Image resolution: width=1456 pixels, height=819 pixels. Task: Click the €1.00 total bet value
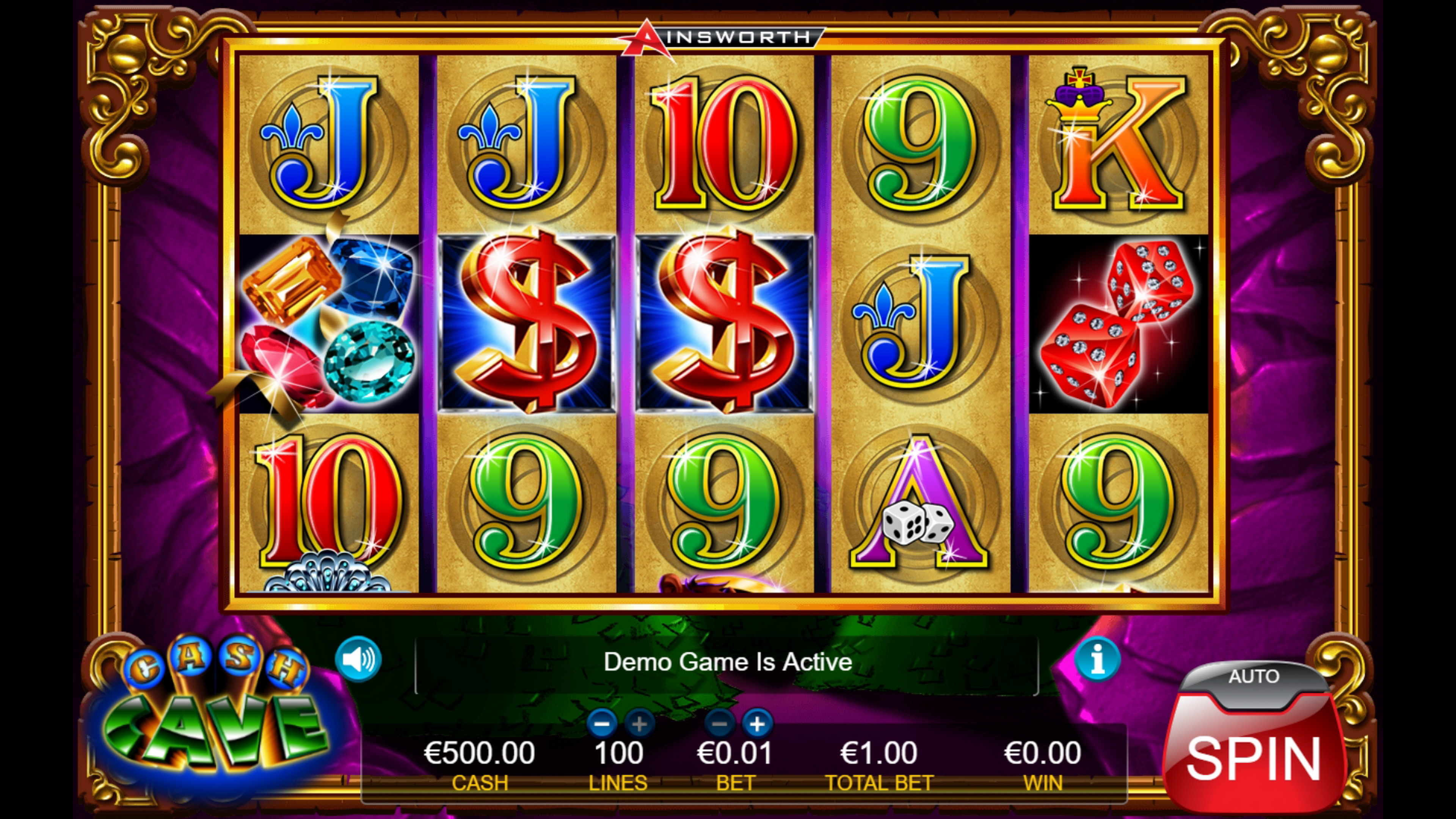(x=879, y=753)
